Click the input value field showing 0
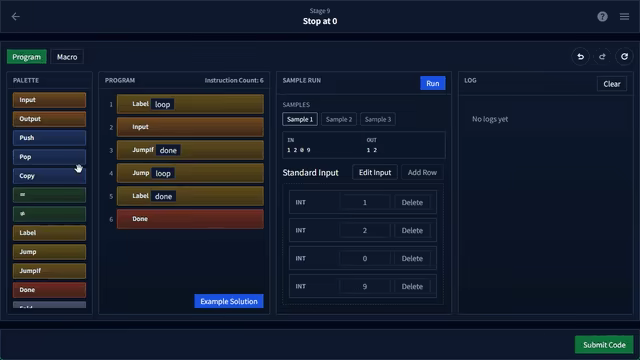 364,258
